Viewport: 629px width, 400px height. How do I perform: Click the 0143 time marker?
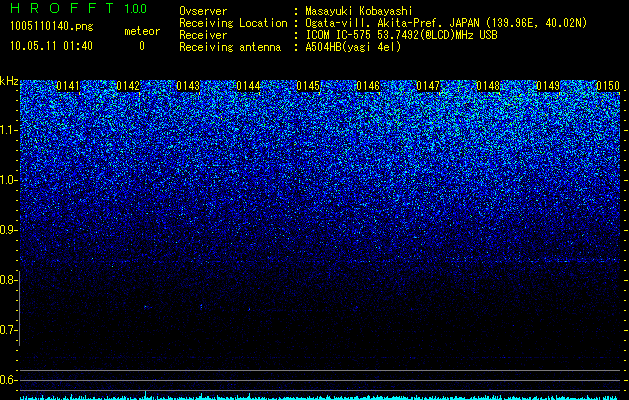pos(188,86)
